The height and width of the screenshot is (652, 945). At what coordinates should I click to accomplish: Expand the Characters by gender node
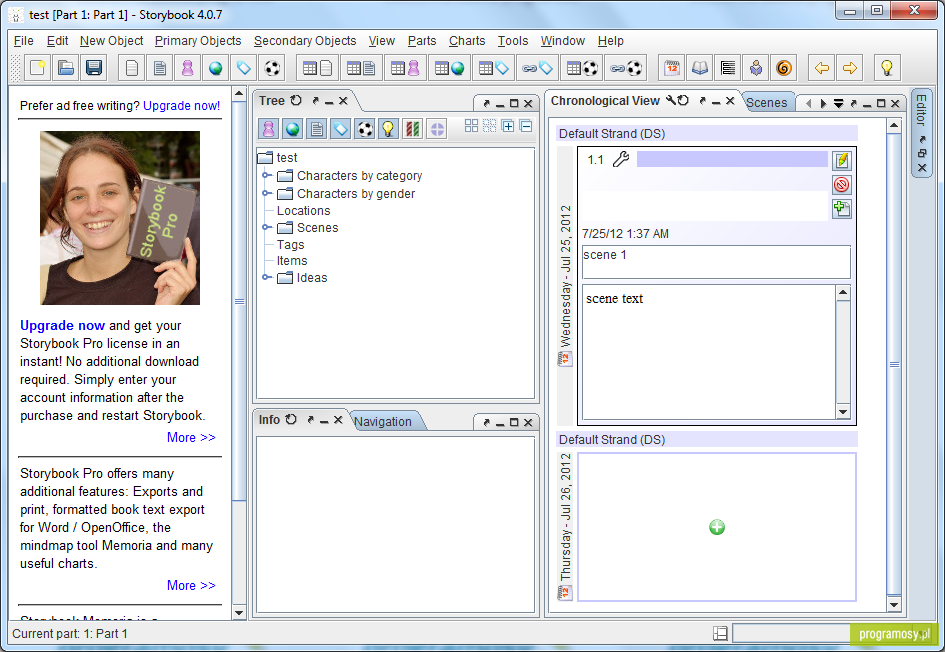coord(266,193)
